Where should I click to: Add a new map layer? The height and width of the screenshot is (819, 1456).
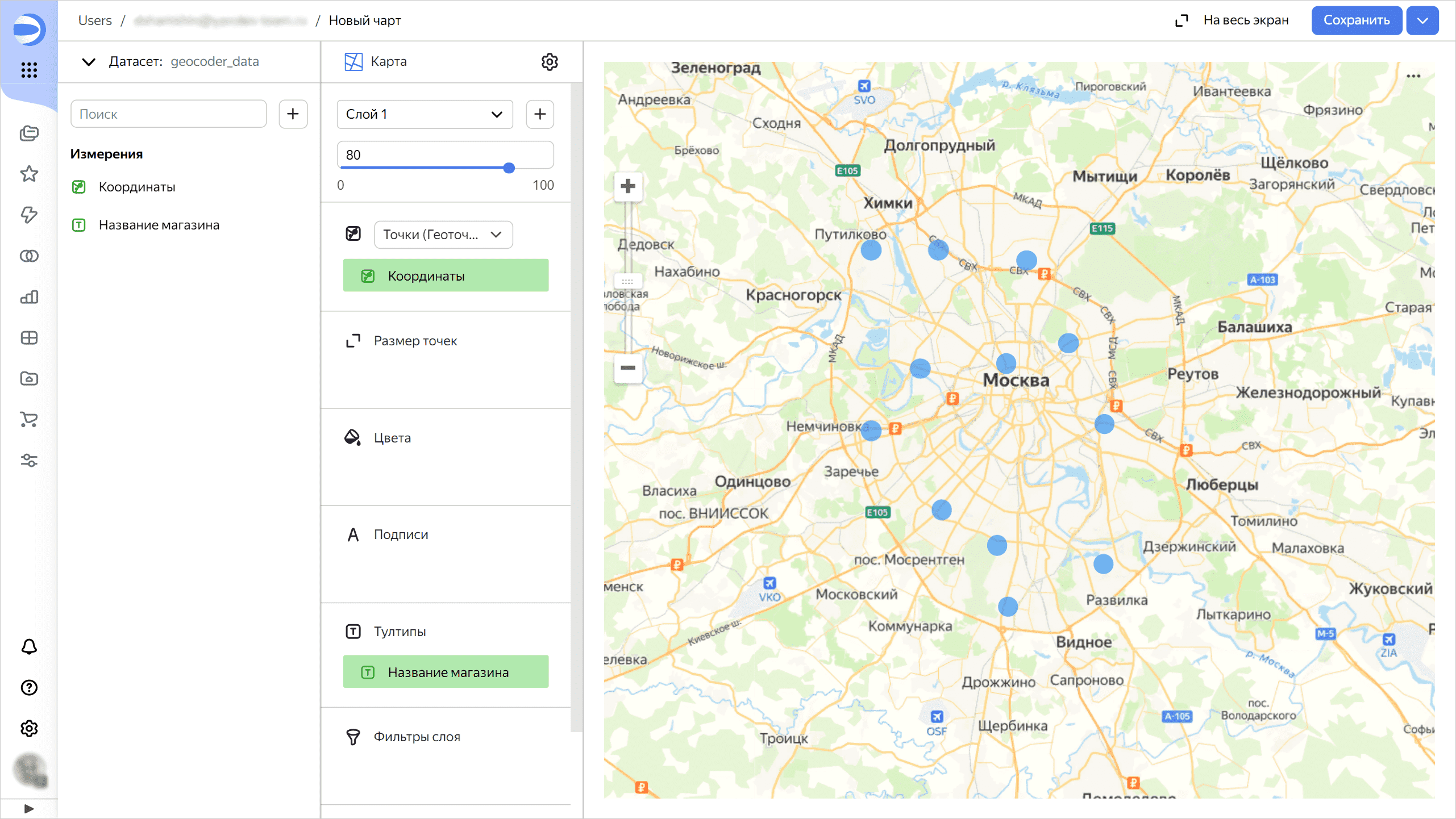click(x=539, y=114)
